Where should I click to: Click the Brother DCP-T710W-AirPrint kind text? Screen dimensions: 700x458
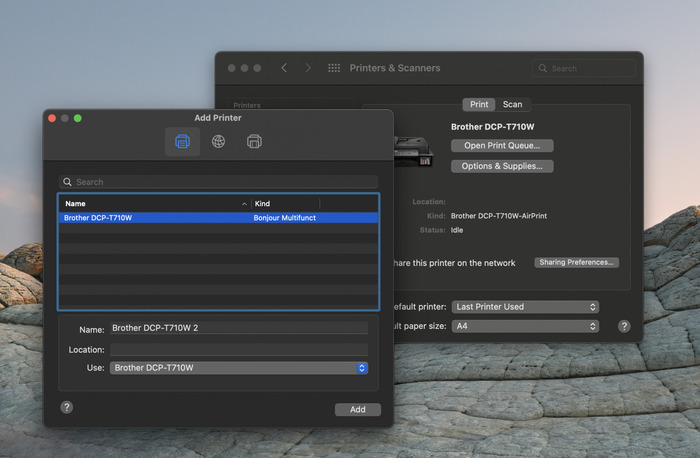499,216
